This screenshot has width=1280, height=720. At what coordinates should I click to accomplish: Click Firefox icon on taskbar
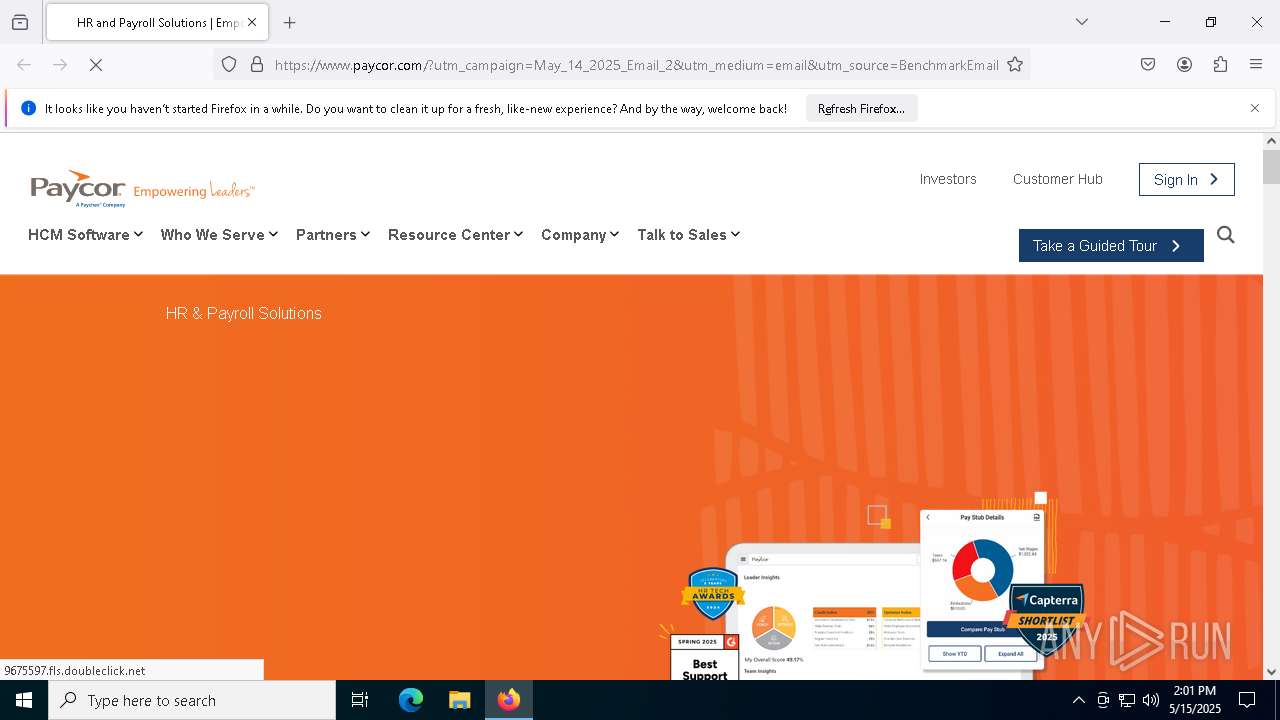[508, 700]
